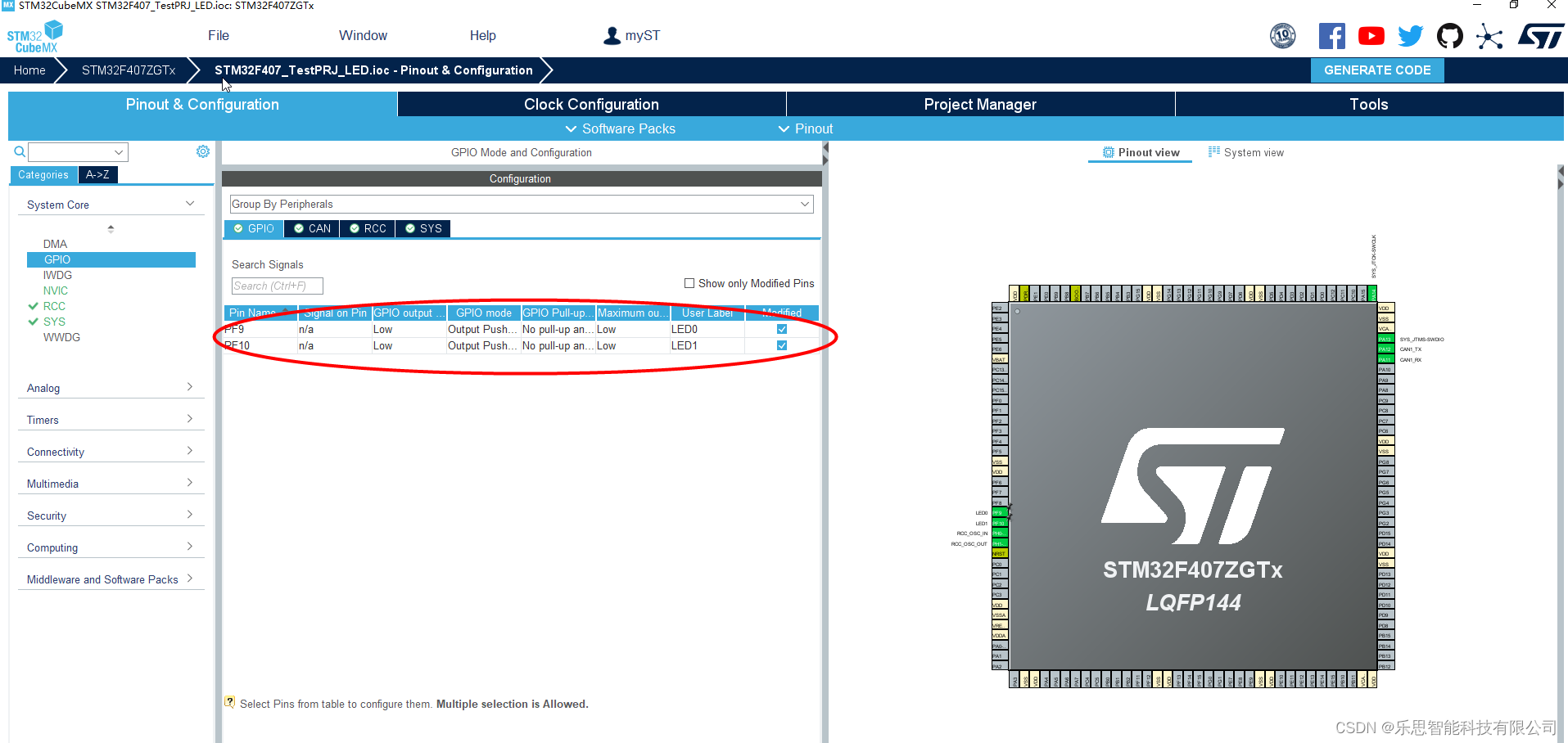Screen dimensions: 1568x743
Task: Click the System view grid icon
Action: (1214, 151)
